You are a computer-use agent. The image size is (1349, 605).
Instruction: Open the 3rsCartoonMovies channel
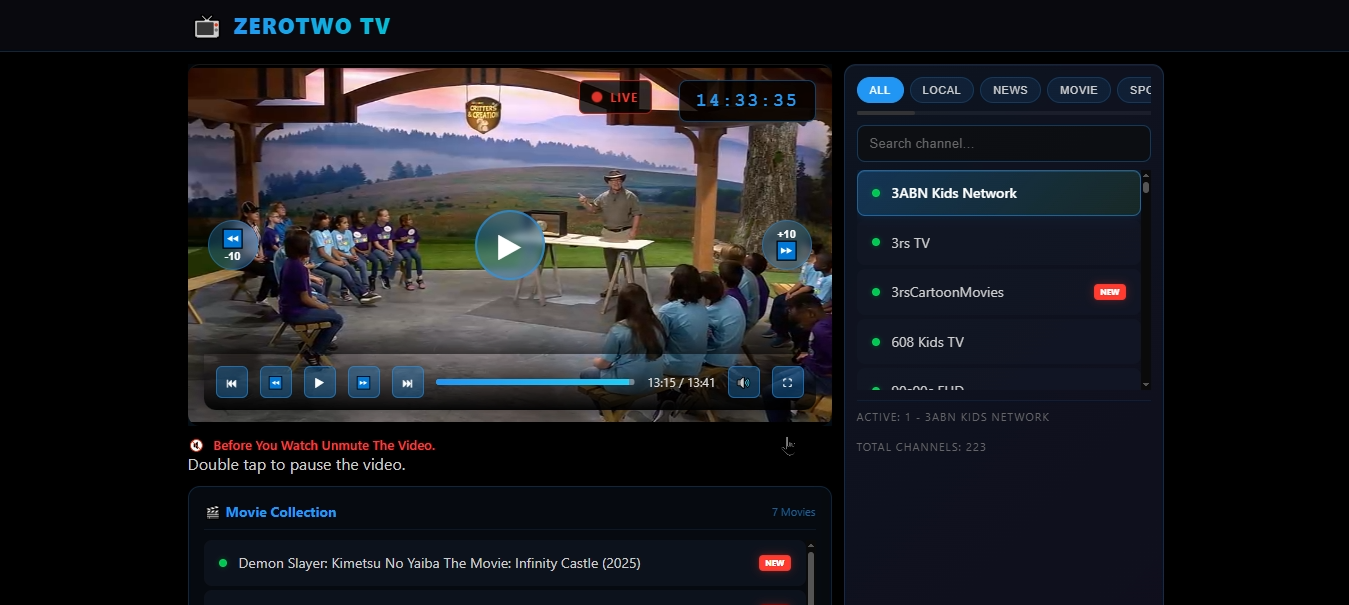click(x=999, y=292)
